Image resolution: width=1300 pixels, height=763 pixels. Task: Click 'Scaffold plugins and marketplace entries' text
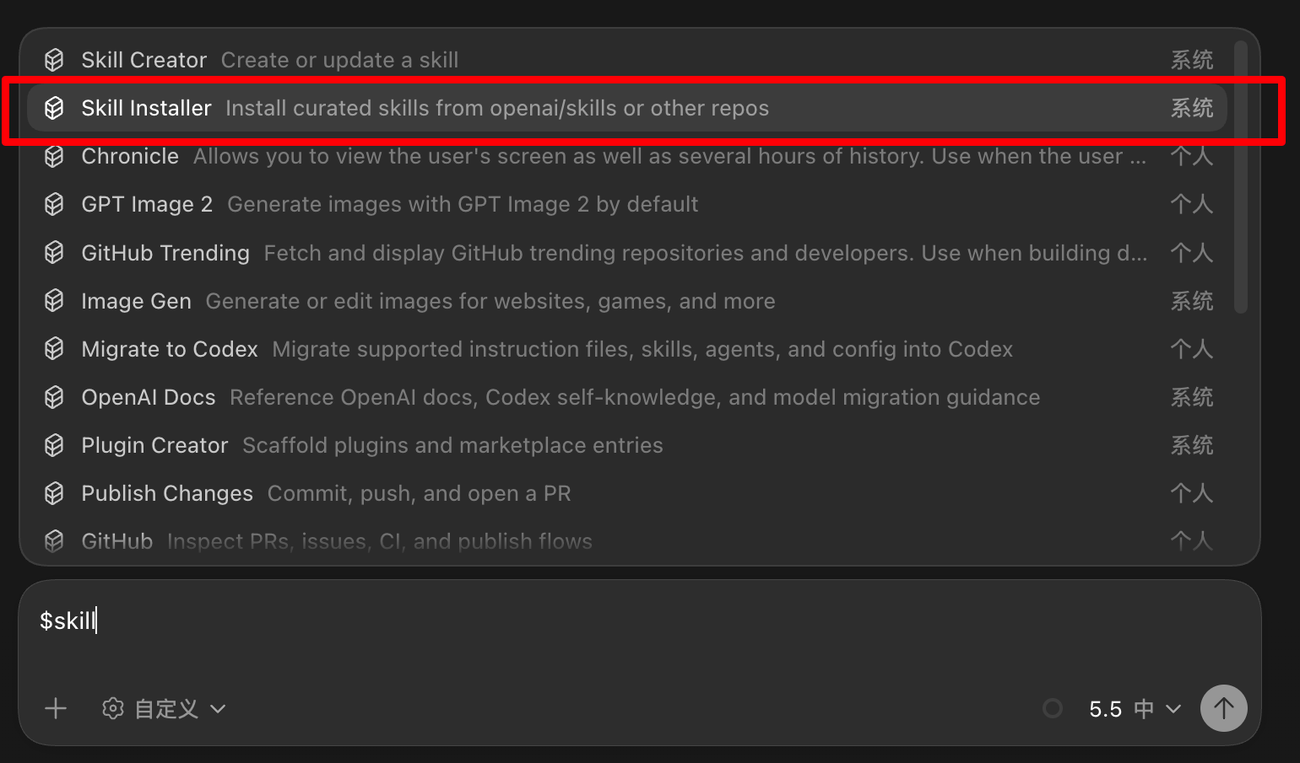click(453, 445)
